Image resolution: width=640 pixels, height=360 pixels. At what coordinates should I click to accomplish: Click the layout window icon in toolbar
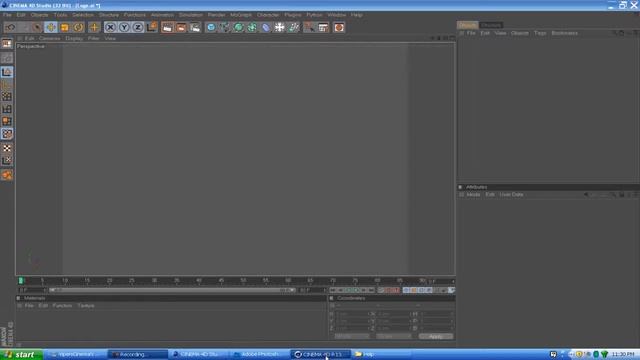(x=323, y=27)
